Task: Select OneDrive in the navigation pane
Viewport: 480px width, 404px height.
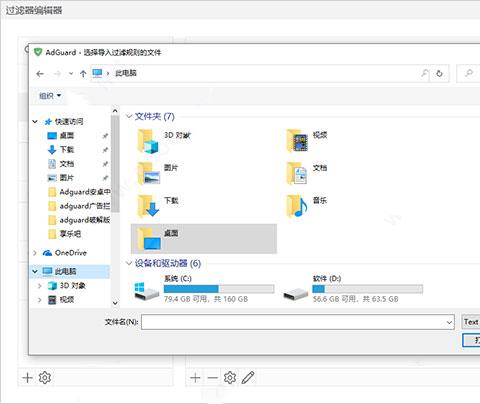Action: pos(65,253)
